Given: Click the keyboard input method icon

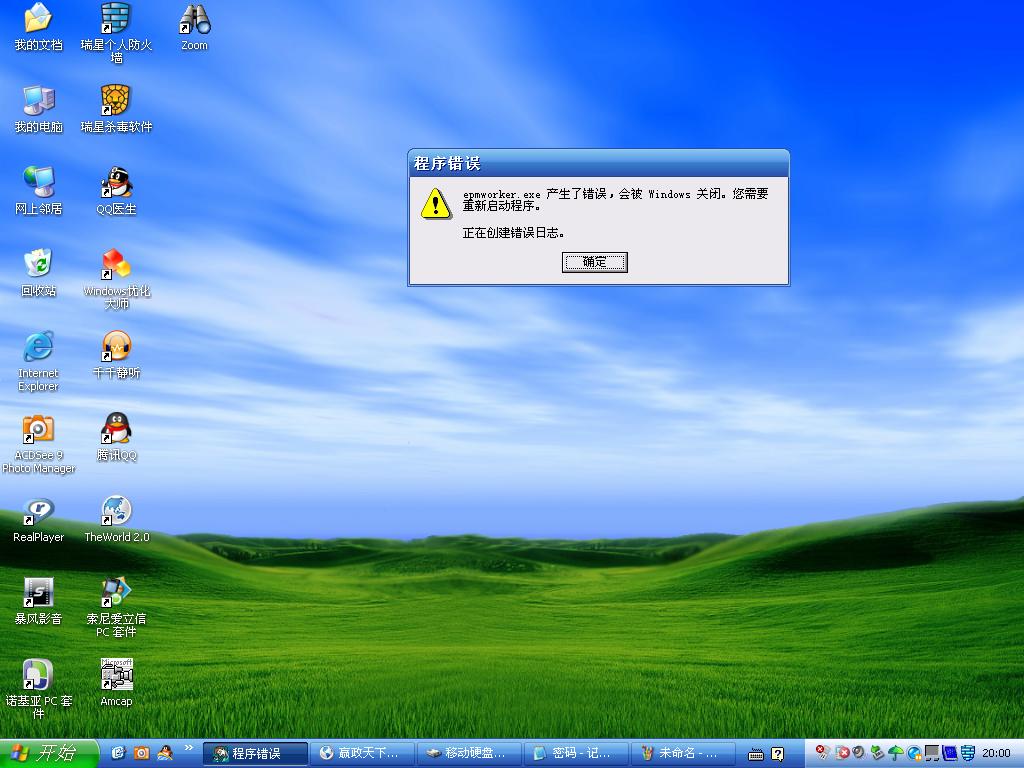Looking at the screenshot, I should click(x=756, y=754).
